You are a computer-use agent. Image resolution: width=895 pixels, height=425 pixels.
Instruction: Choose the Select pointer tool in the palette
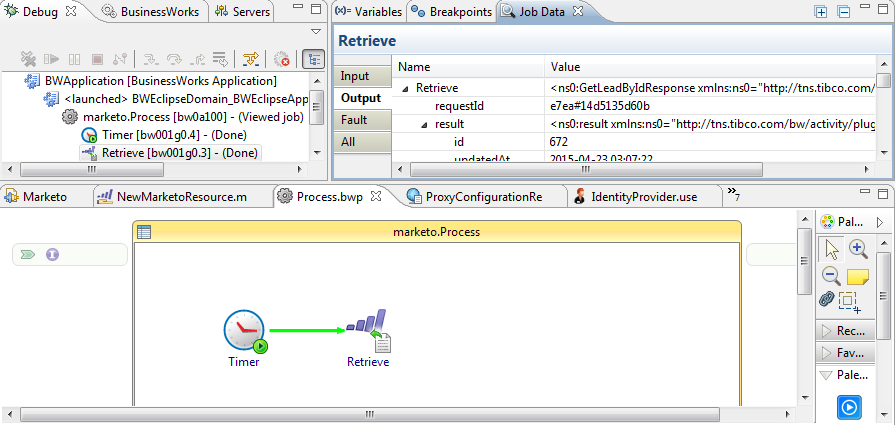tap(832, 249)
